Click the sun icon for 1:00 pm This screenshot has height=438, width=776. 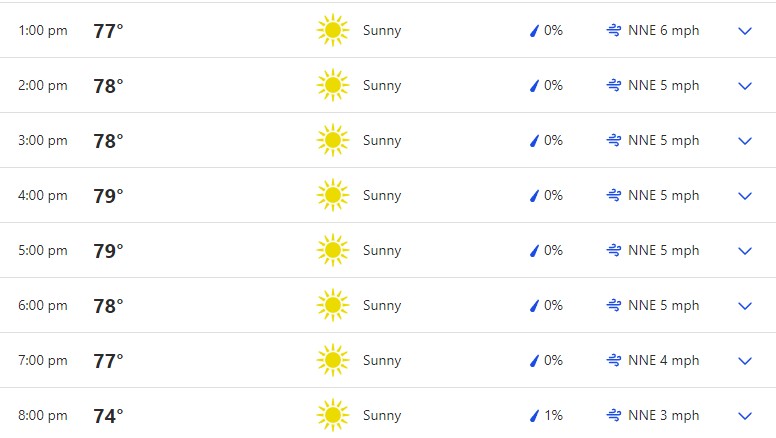pyautogui.click(x=332, y=30)
